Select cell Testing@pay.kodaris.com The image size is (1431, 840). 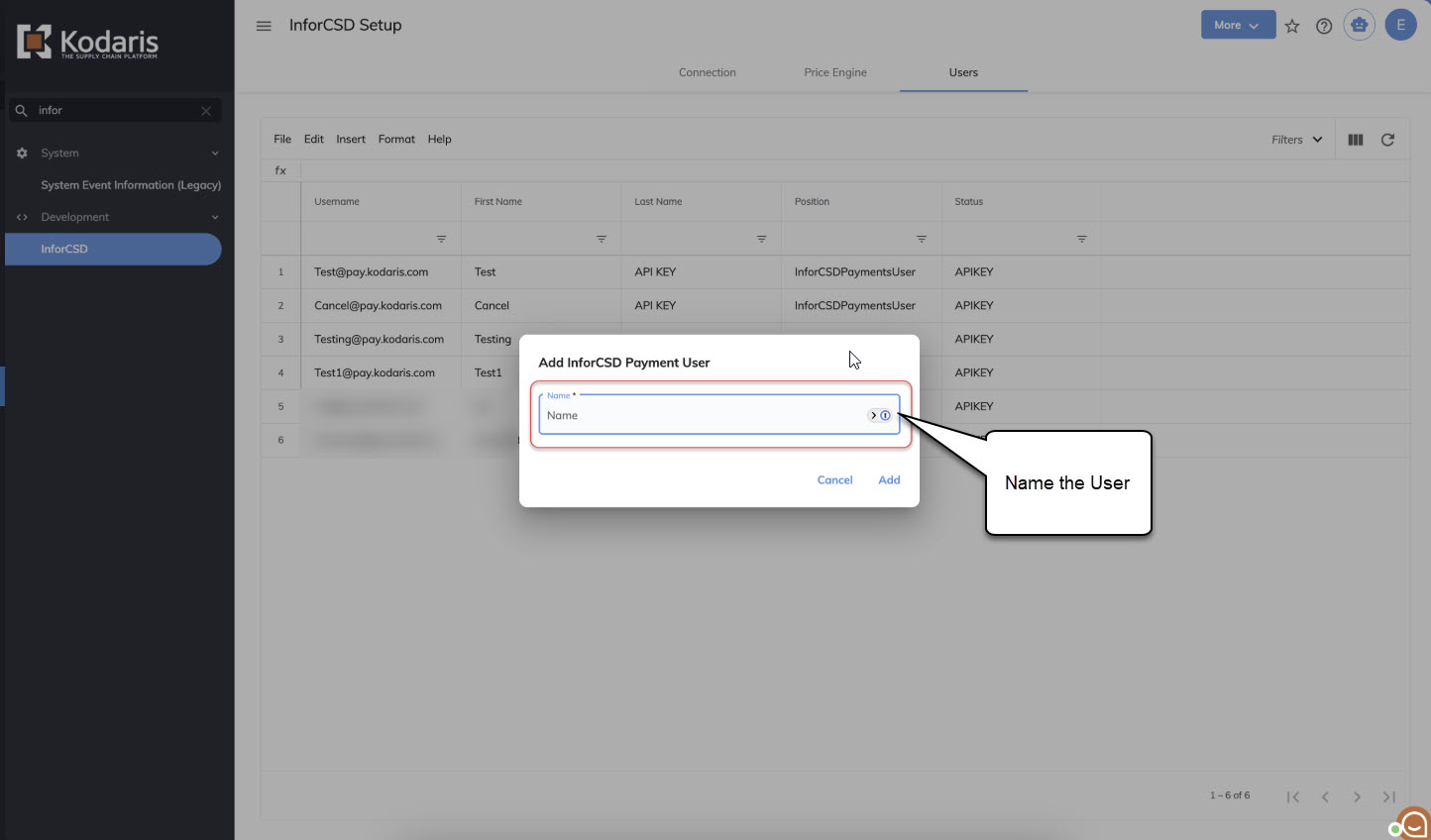382,339
